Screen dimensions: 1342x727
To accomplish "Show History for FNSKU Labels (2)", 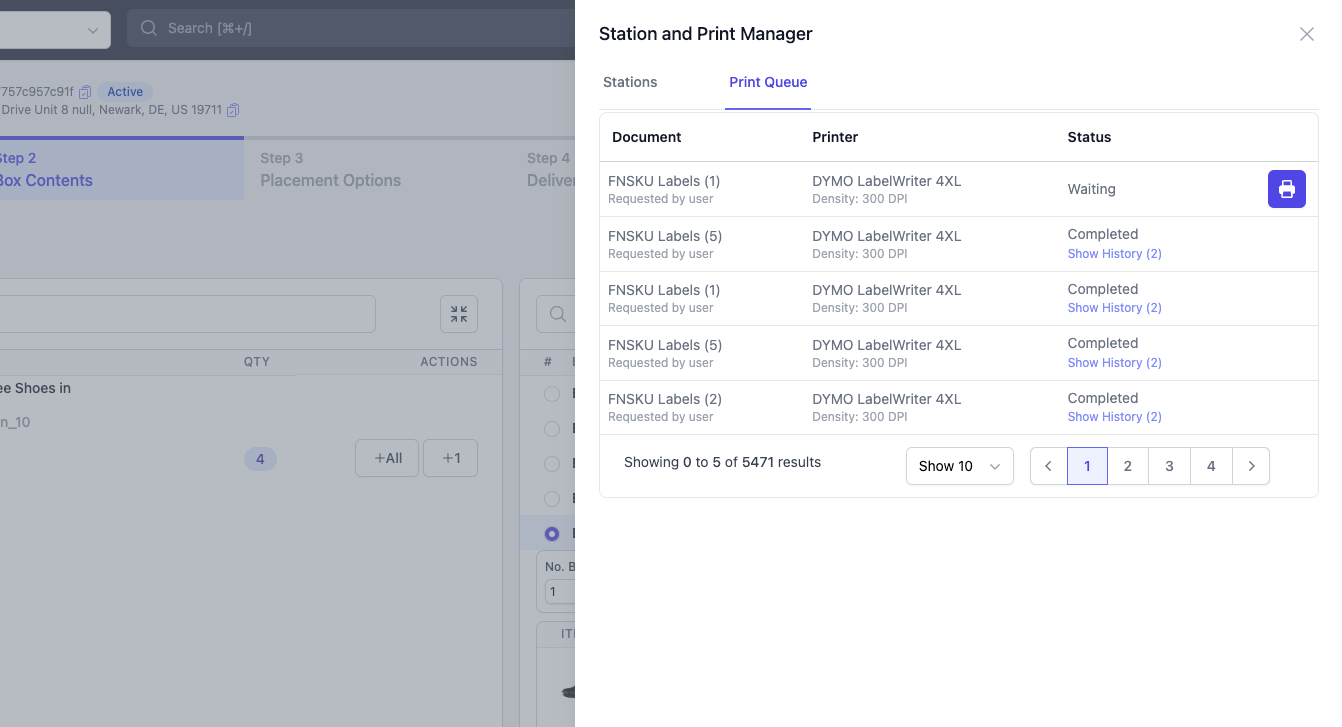I will [x=1114, y=417].
